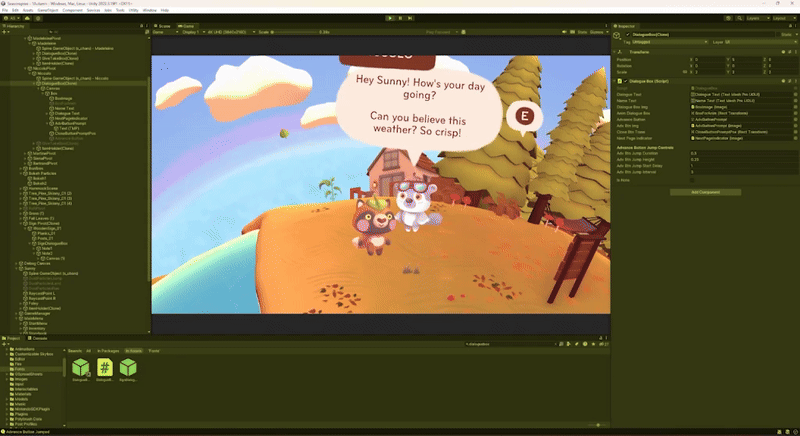The height and width of the screenshot is (436, 800).
Task: Collapse the Dialogue Box (Script) component foldout
Action: point(615,81)
